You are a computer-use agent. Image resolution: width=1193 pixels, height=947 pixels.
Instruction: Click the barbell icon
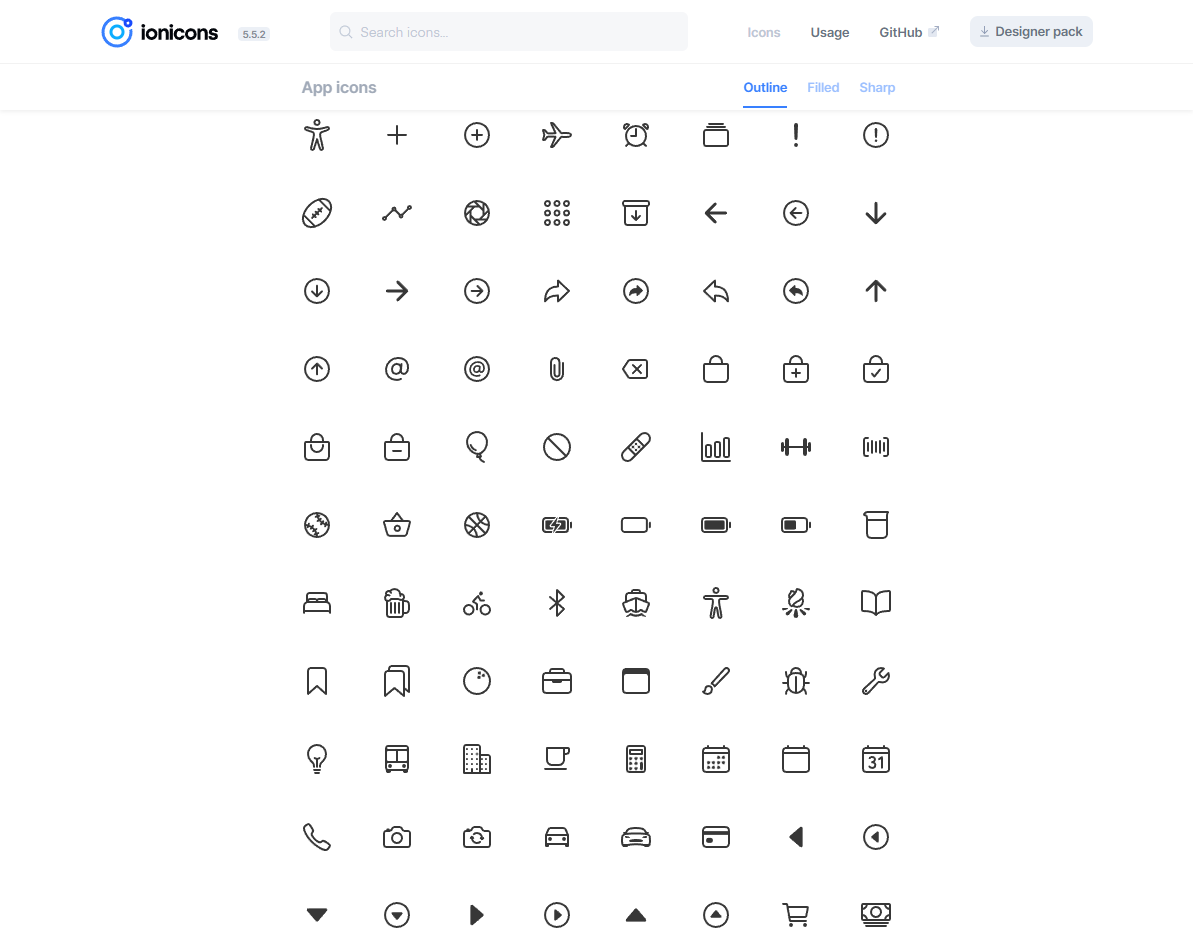796,447
